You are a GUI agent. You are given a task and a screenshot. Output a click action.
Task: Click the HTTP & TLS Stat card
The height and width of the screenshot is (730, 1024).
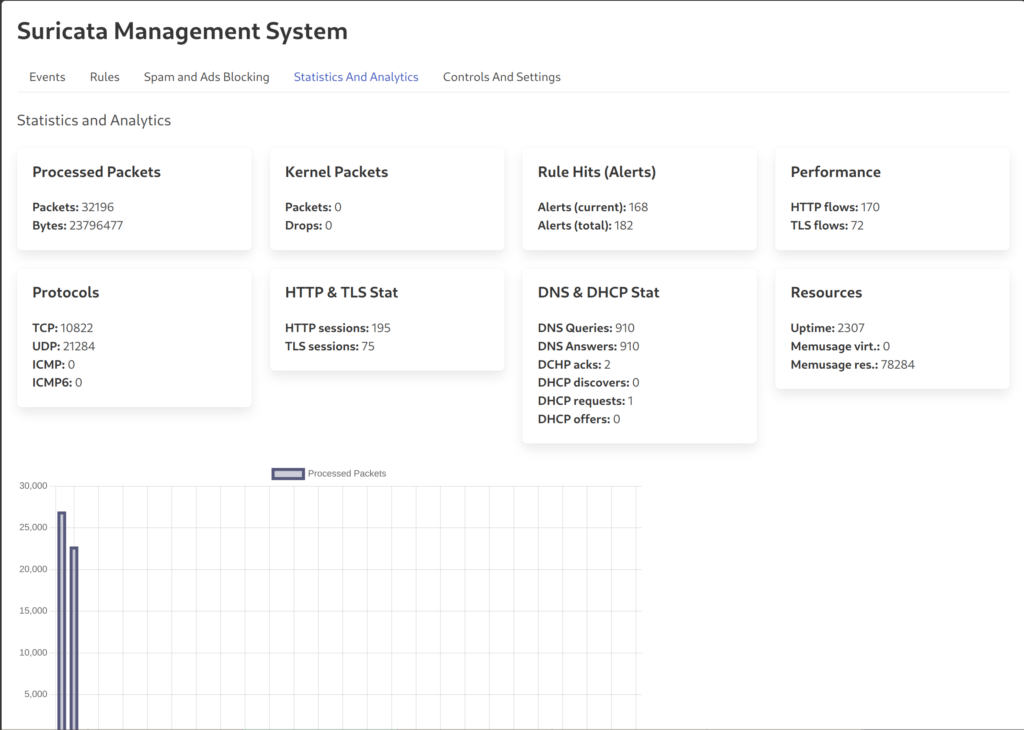387,318
